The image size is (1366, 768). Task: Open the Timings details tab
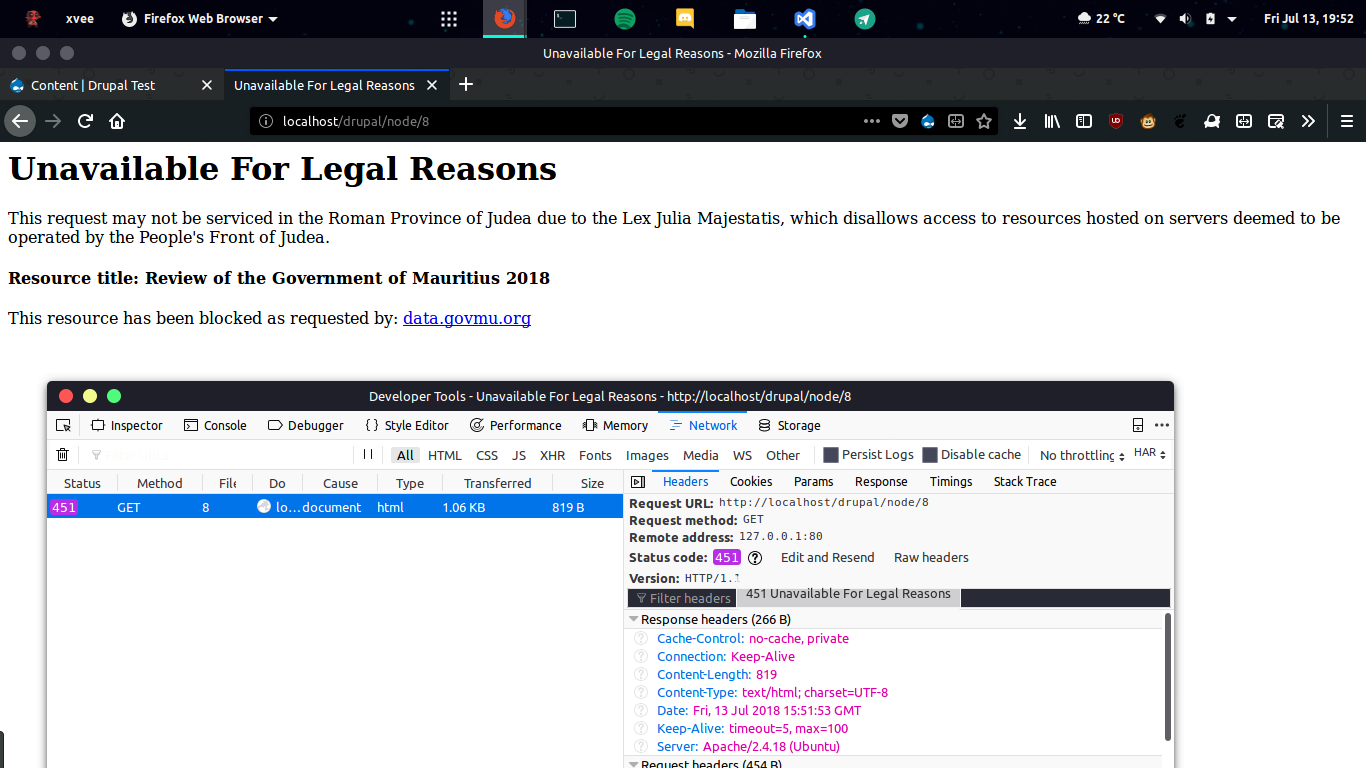tap(951, 482)
